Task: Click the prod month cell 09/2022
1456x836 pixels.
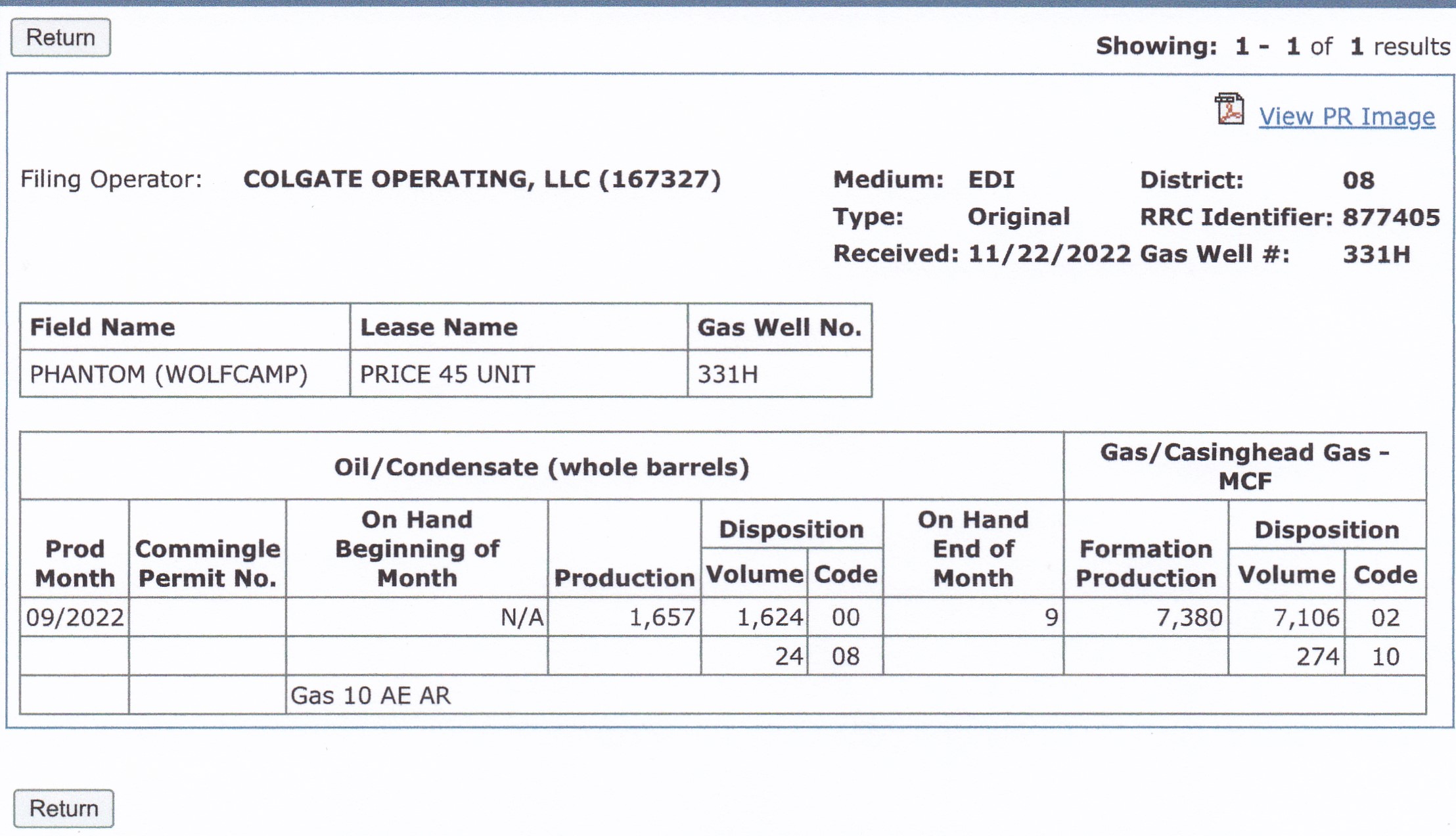Action: pos(75,617)
